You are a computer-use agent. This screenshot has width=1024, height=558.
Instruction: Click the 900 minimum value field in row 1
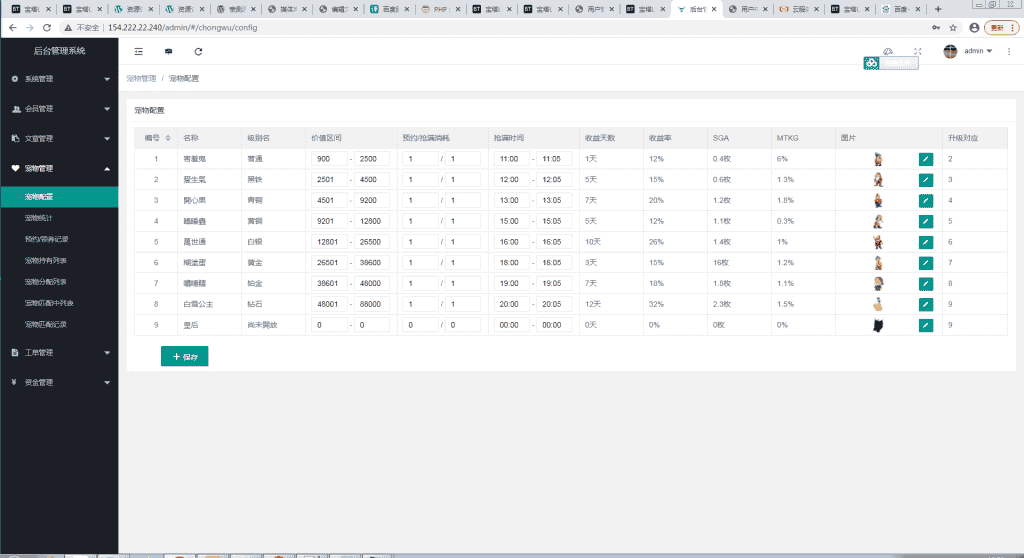point(328,158)
